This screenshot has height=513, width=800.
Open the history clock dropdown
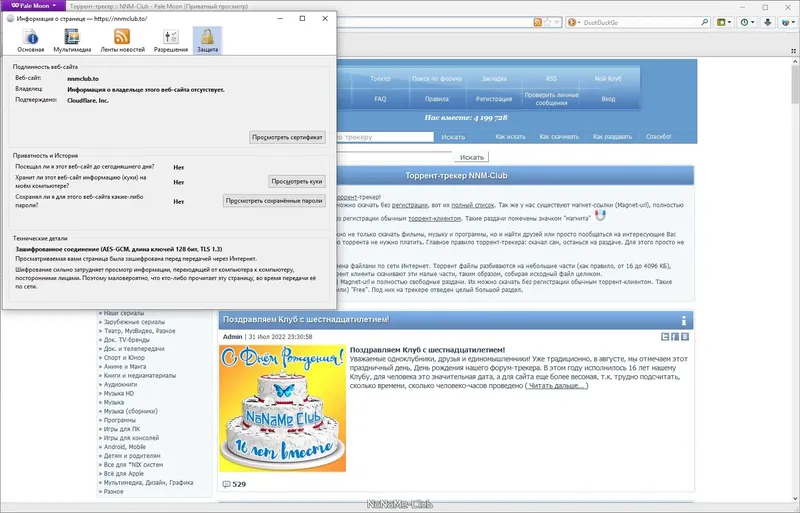point(747,22)
